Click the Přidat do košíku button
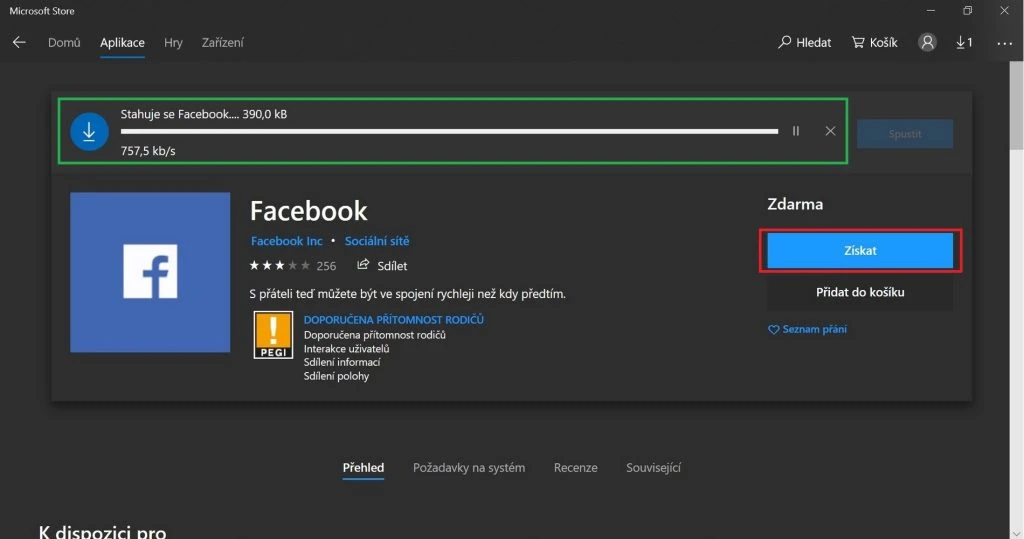This screenshot has height=539, width=1024. pos(860,293)
